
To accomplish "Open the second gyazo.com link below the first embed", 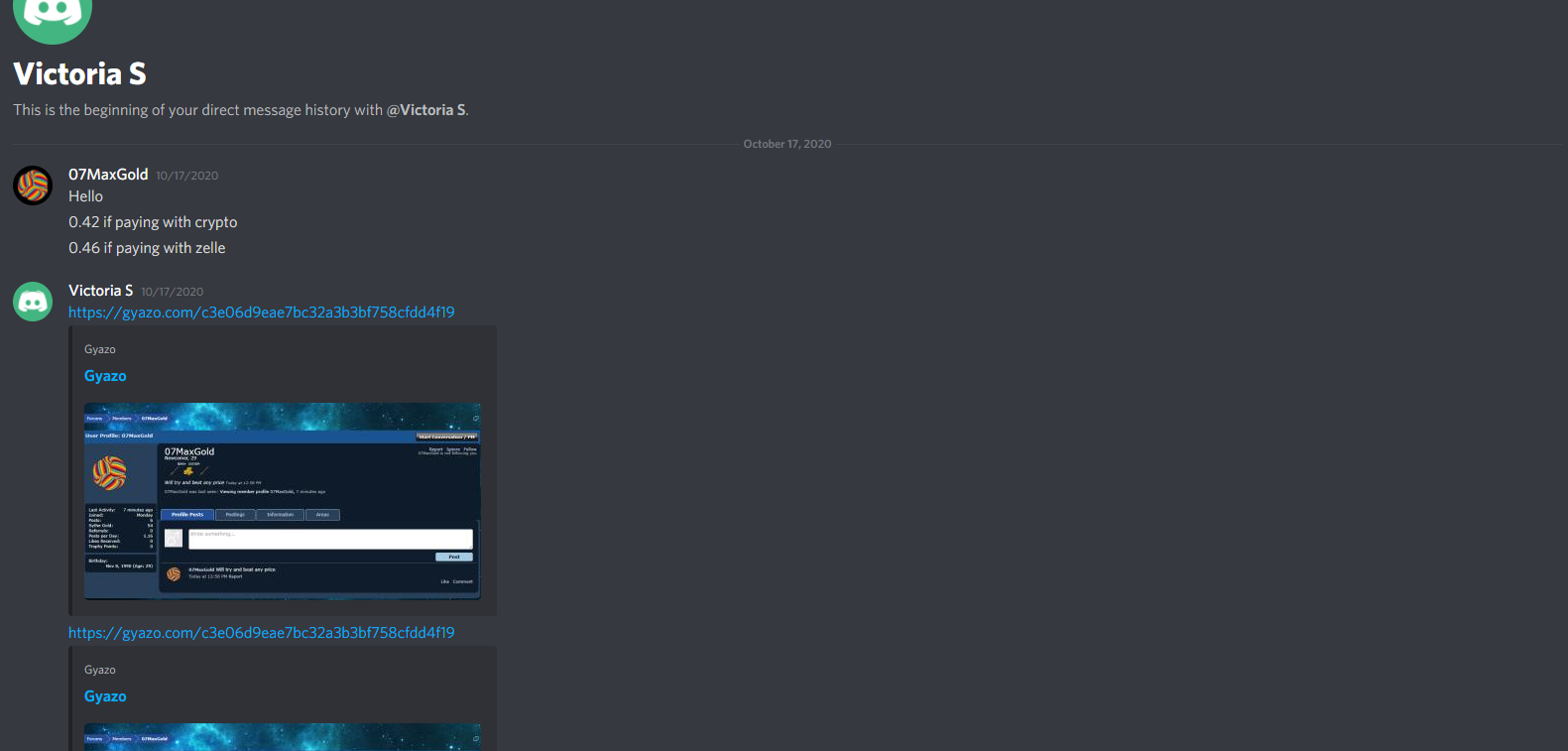I will [x=262, y=633].
